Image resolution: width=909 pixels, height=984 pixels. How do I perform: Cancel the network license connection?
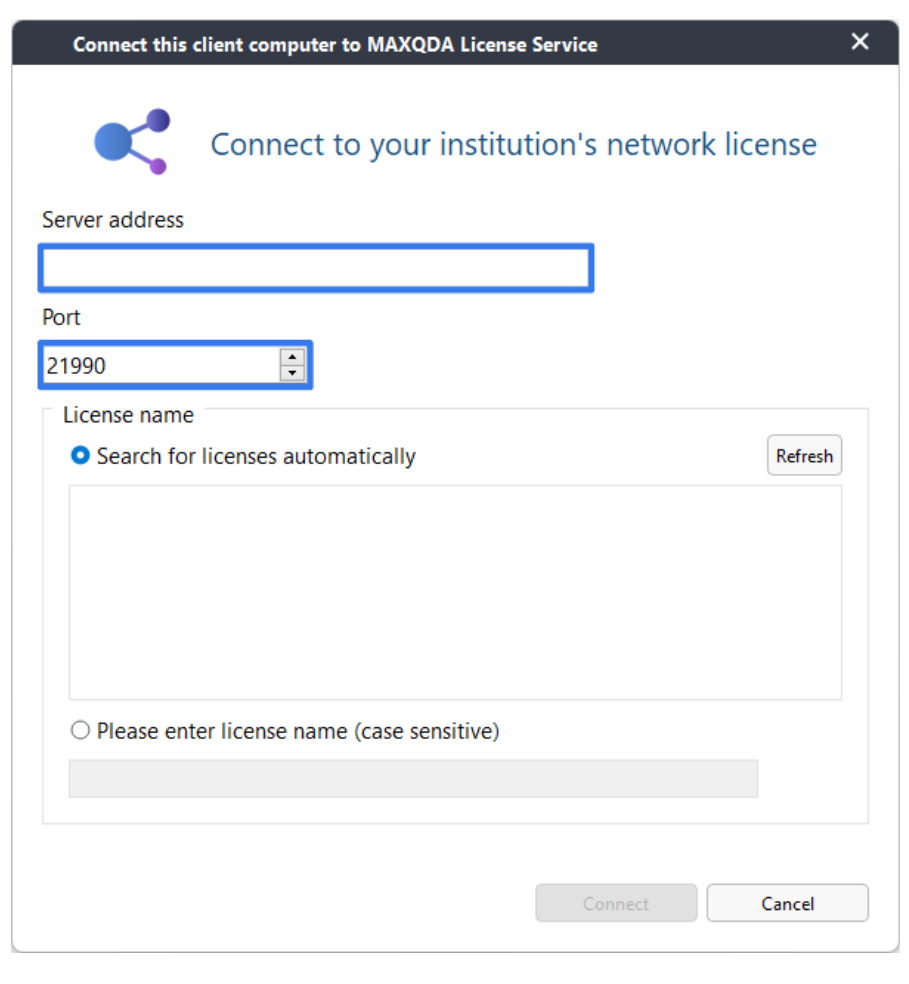point(787,903)
